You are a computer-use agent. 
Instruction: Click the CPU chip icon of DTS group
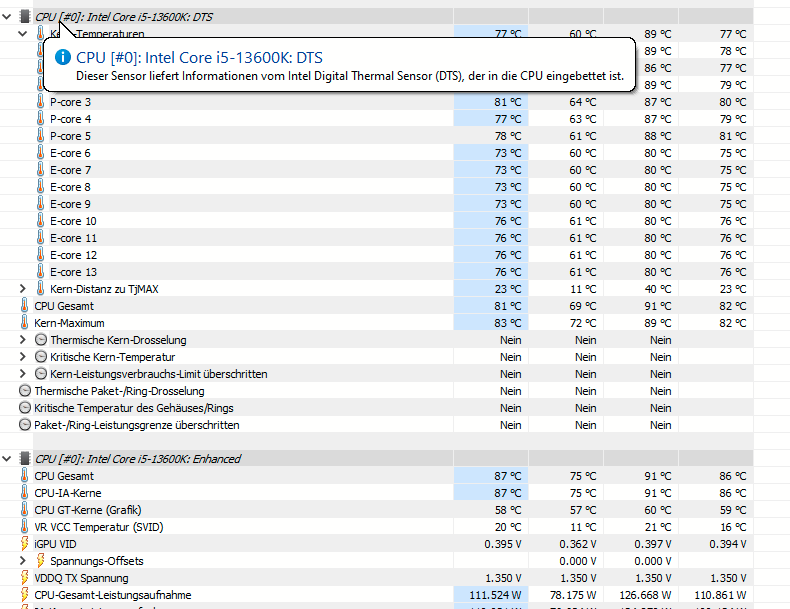tap(24, 17)
